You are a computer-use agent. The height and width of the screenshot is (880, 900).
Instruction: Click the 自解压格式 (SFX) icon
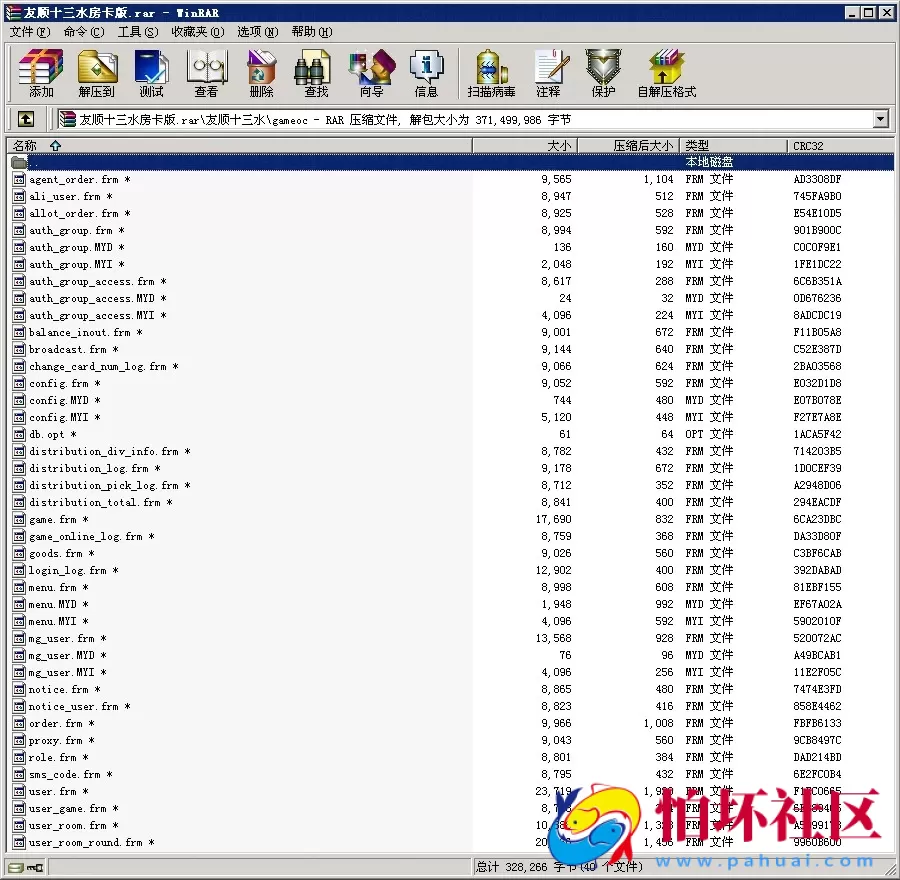(x=666, y=74)
